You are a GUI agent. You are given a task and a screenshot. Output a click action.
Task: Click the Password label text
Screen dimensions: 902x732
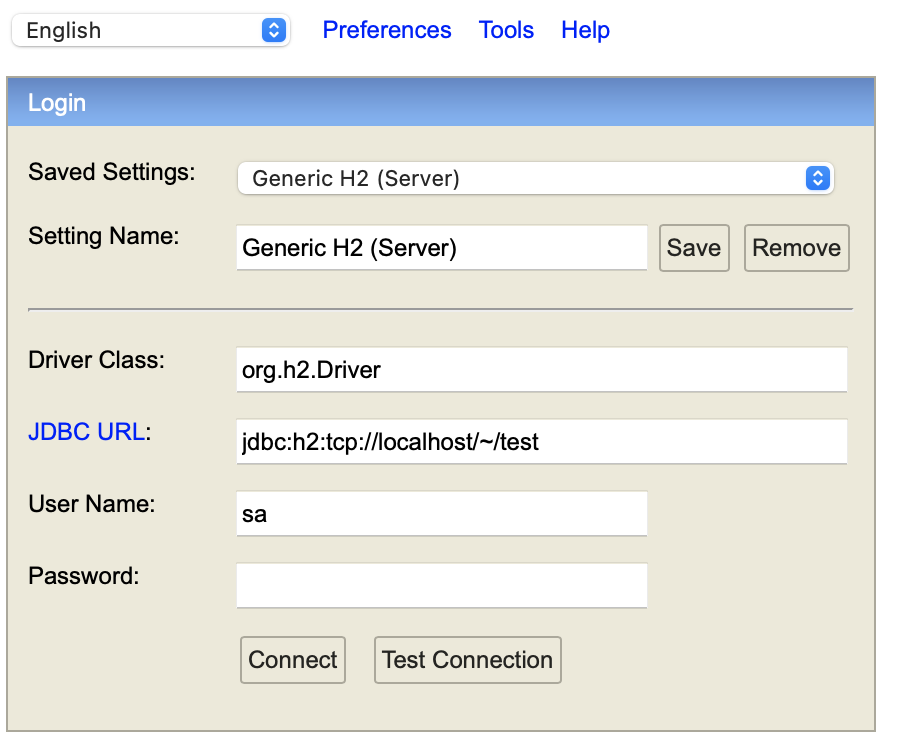(x=84, y=575)
